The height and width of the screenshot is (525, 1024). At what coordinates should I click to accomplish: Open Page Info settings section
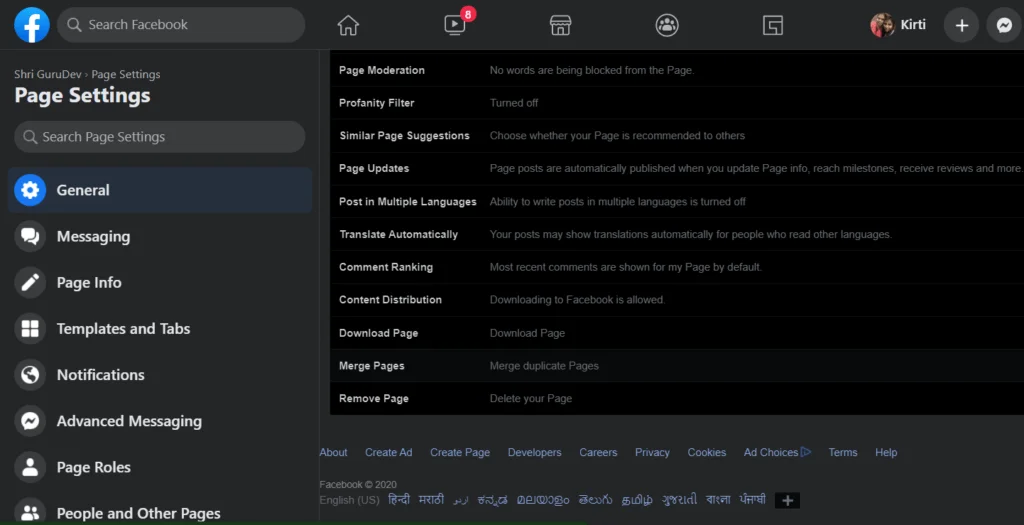(89, 283)
